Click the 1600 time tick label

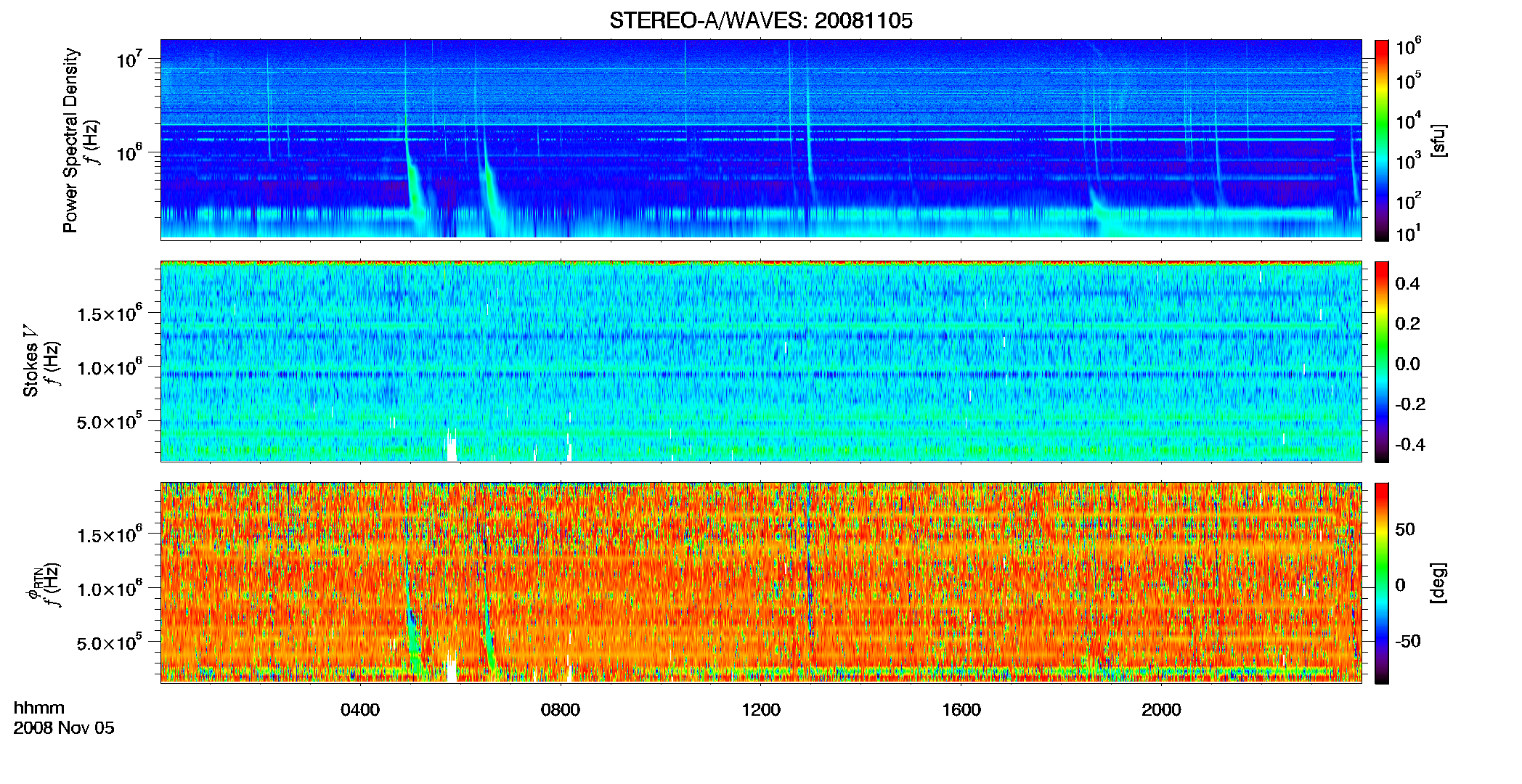(961, 710)
